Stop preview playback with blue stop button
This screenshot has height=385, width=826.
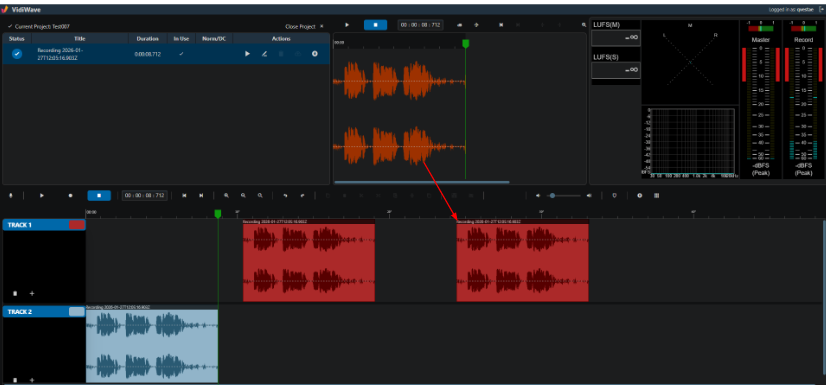click(375, 25)
